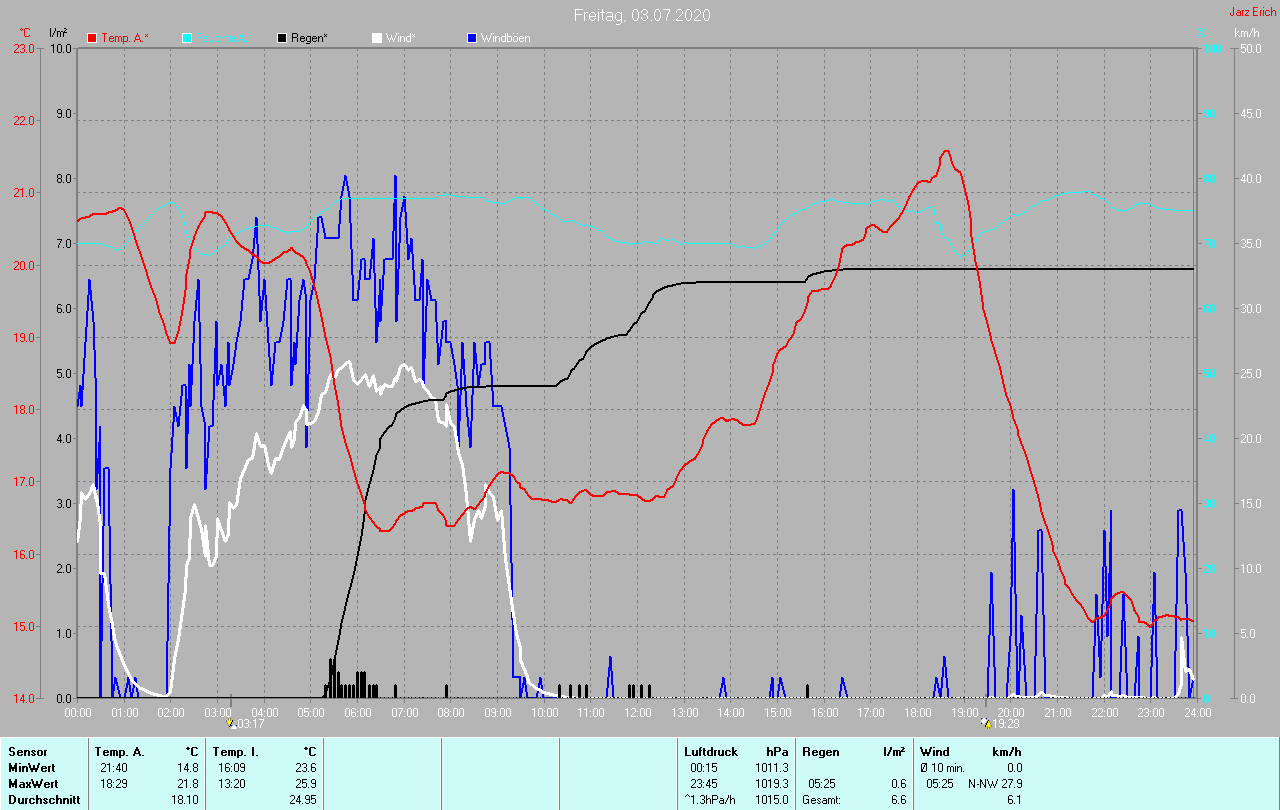Select the white Wind legend square
This screenshot has height=810, width=1280.
377,38
